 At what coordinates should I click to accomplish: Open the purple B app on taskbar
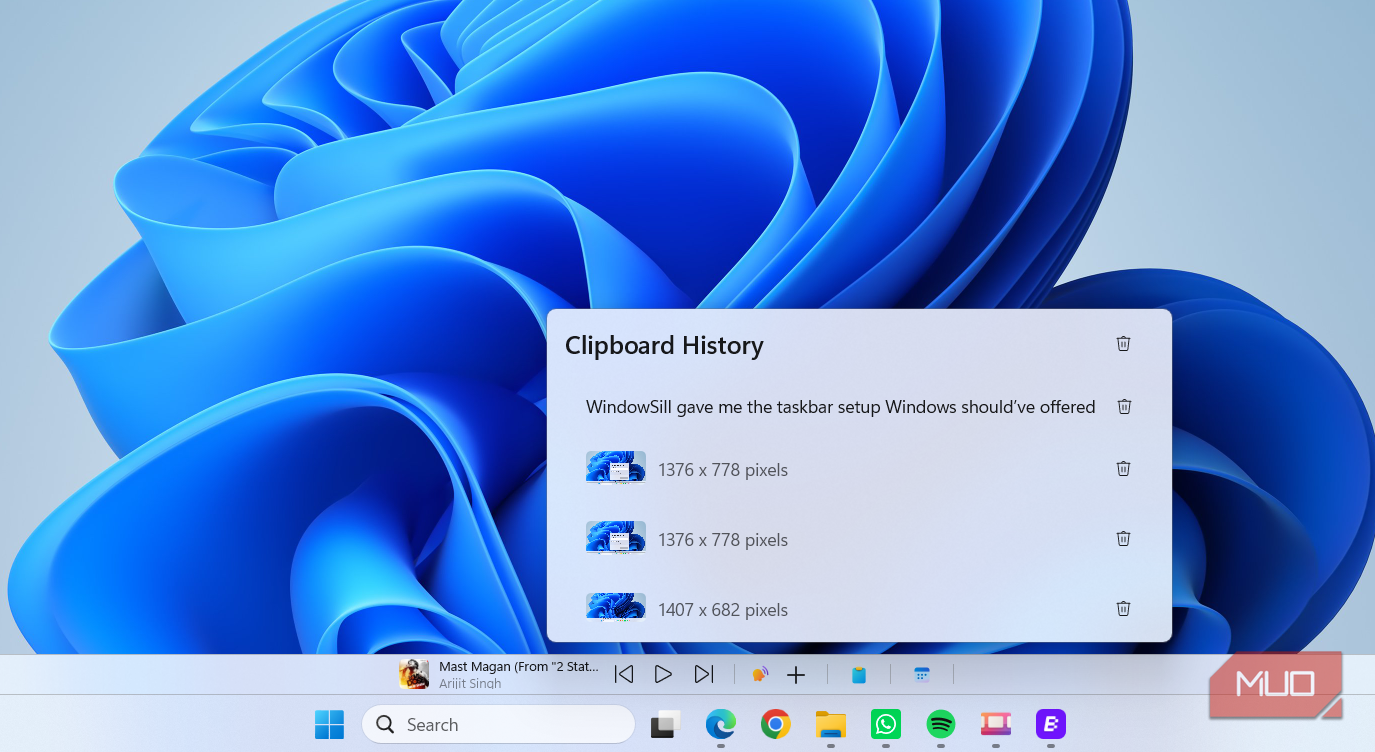(x=1051, y=724)
